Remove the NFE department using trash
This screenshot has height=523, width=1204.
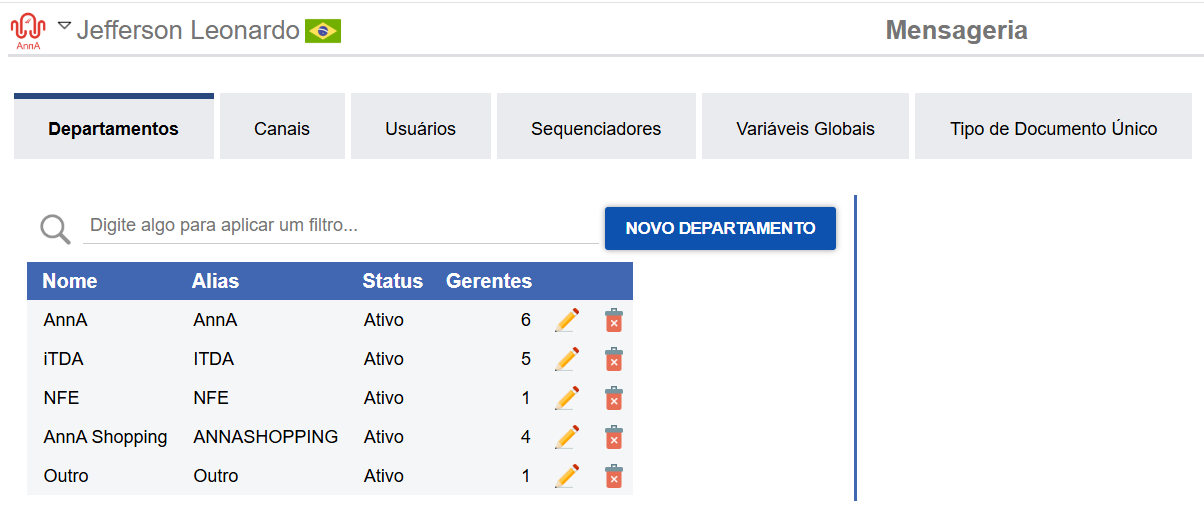tap(614, 398)
